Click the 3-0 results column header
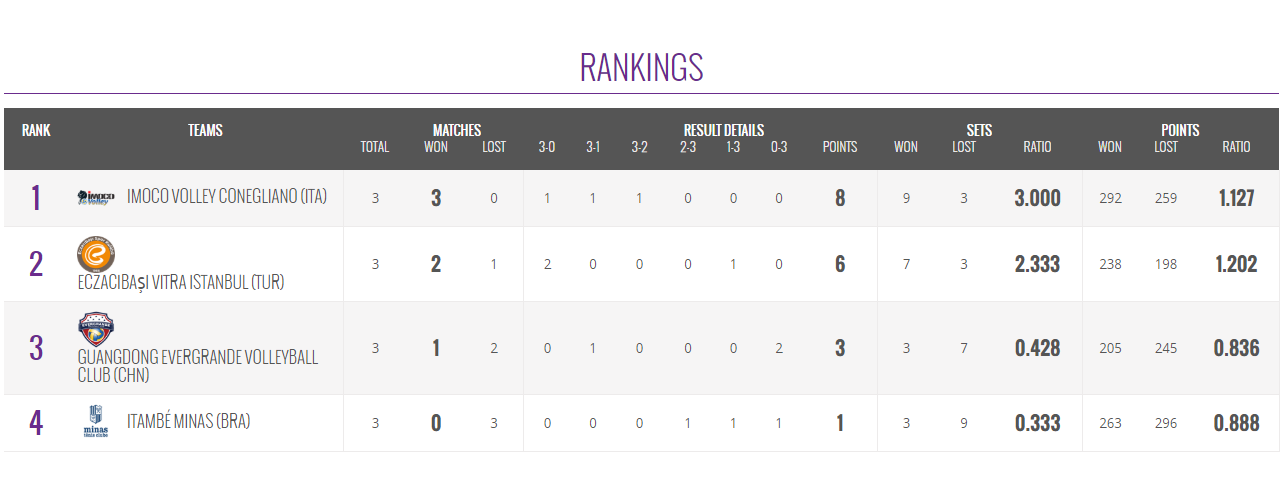1285x483 pixels. pos(547,147)
